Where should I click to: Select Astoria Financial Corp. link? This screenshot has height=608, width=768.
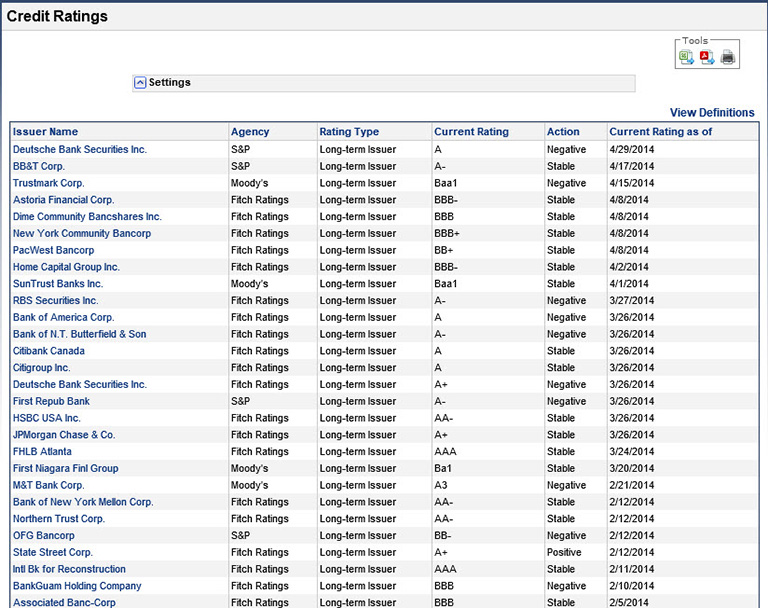tap(63, 200)
